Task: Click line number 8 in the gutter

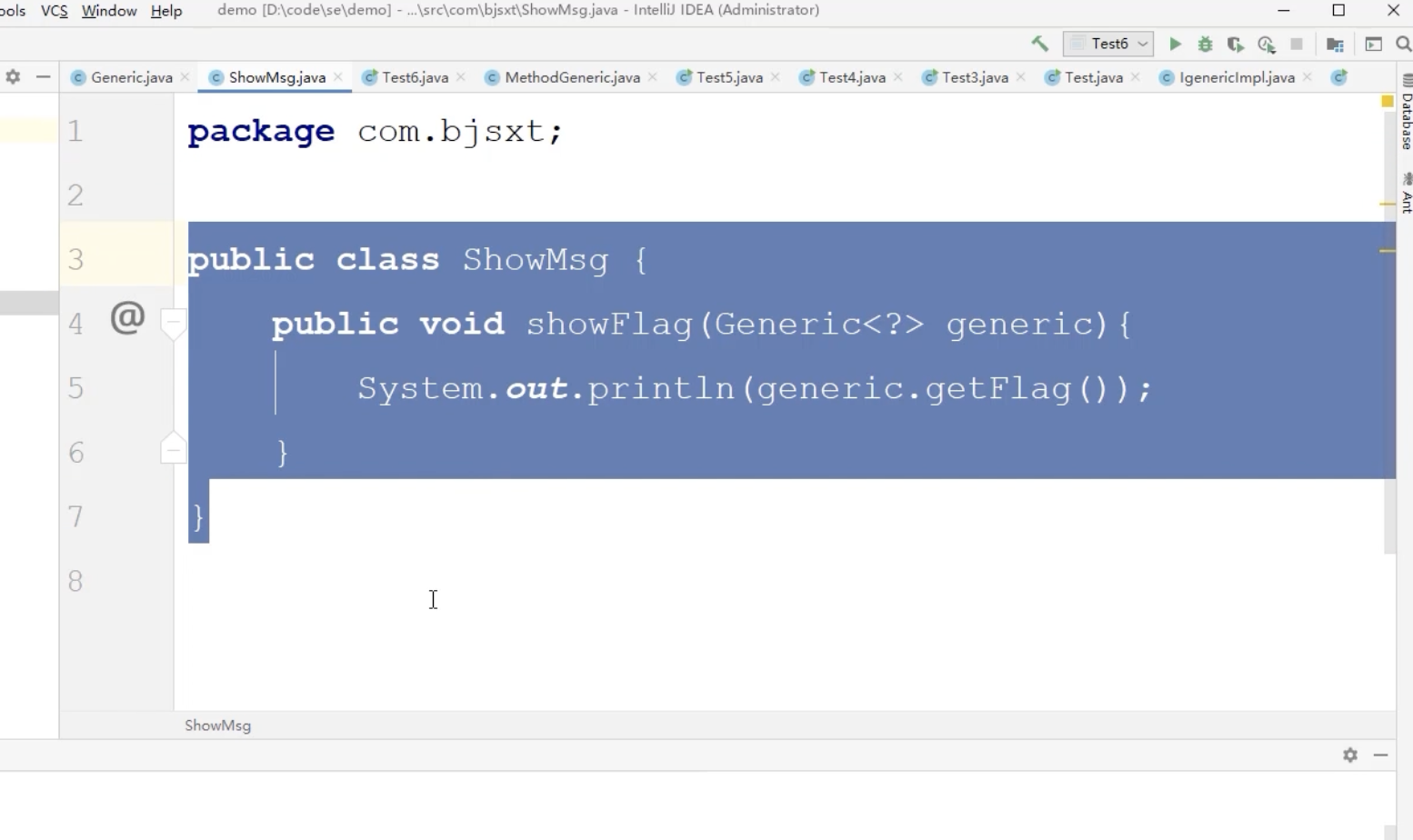Action: coord(75,581)
